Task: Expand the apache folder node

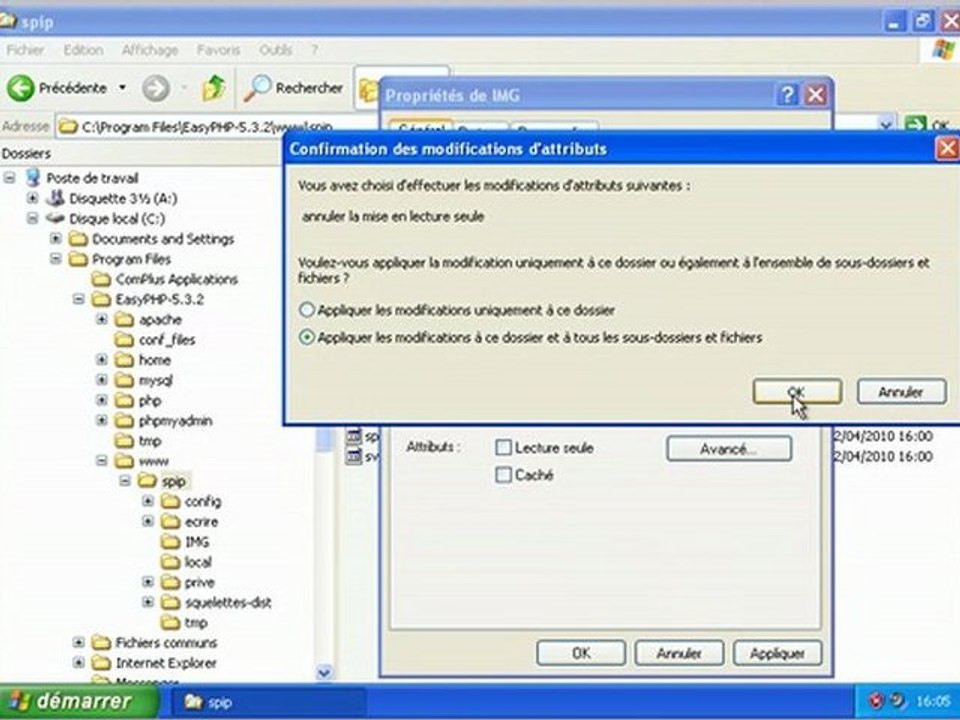Action: pyautogui.click(x=102, y=319)
